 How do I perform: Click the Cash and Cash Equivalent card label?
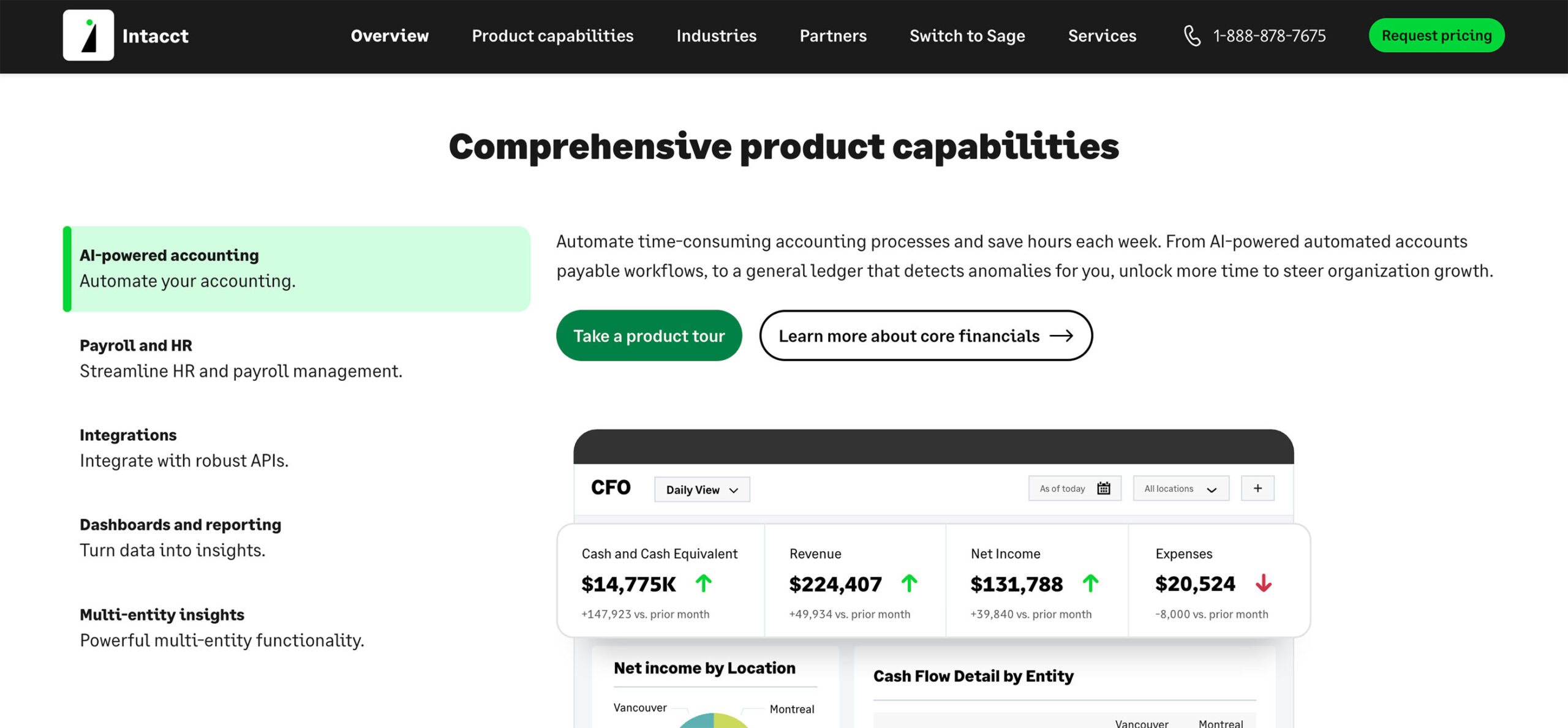point(660,554)
